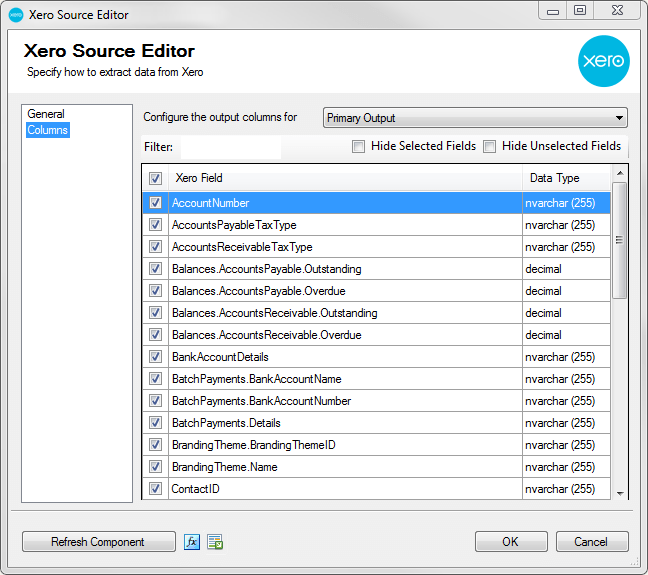The width and height of the screenshot is (648, 575).
Task: Uncheck the AccountNumber field checkbox
Action: [155, 203]
